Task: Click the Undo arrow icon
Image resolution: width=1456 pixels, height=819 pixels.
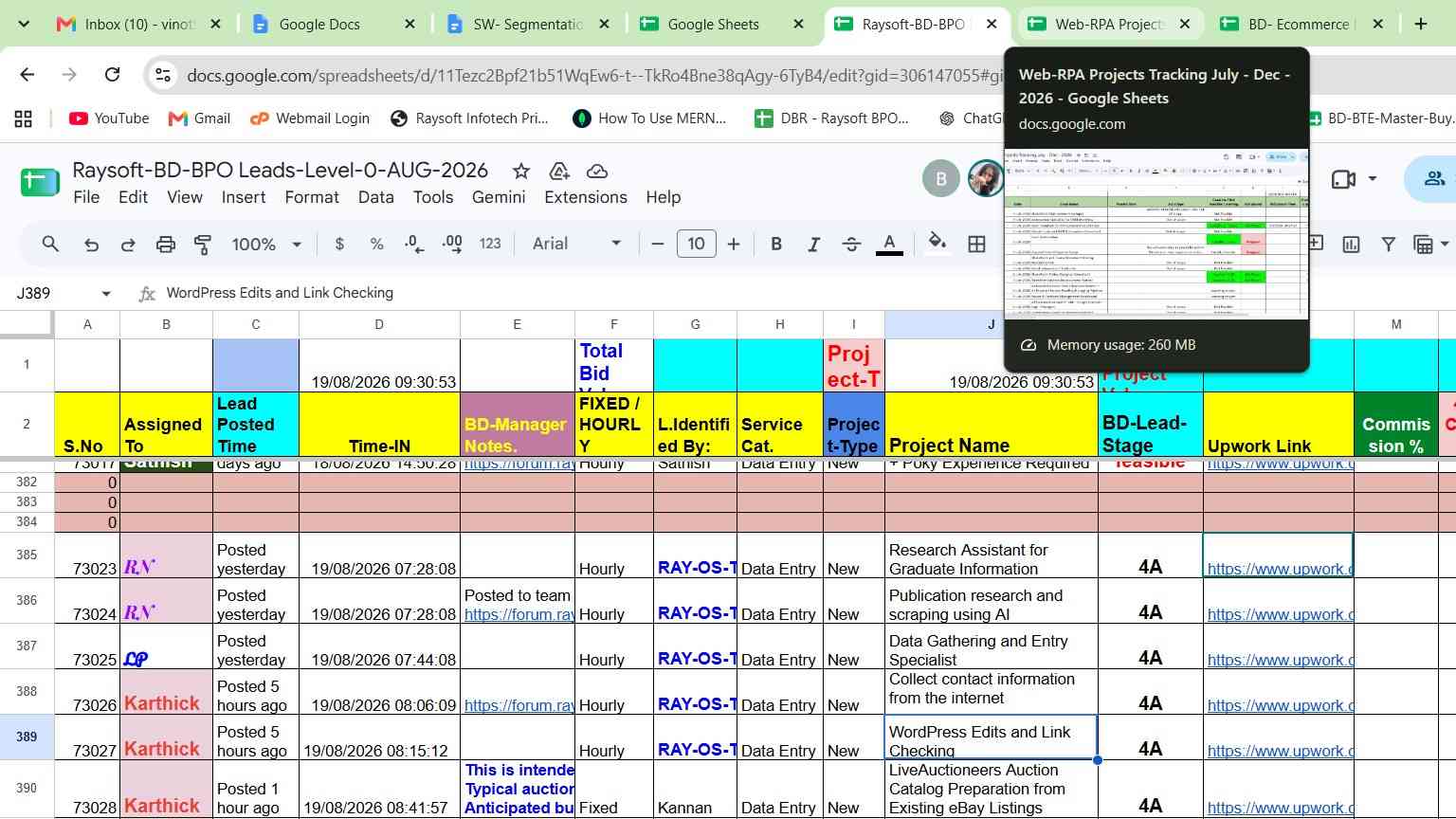Action: [x=91, y=245]
